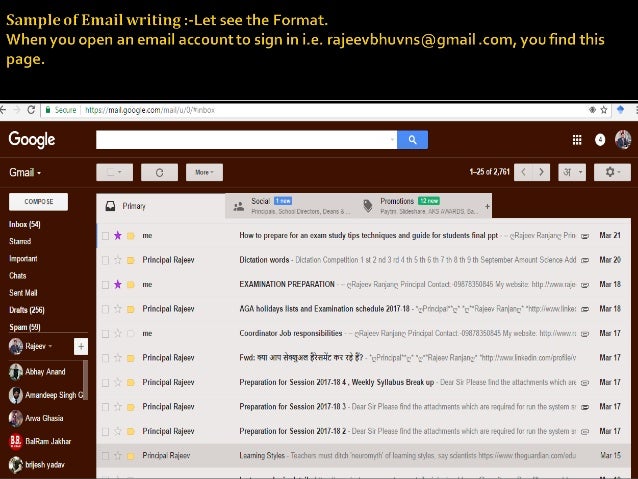638x479 pixels.
Task: Toggle importance marker on Dictation words email
Action: [131, 260]
